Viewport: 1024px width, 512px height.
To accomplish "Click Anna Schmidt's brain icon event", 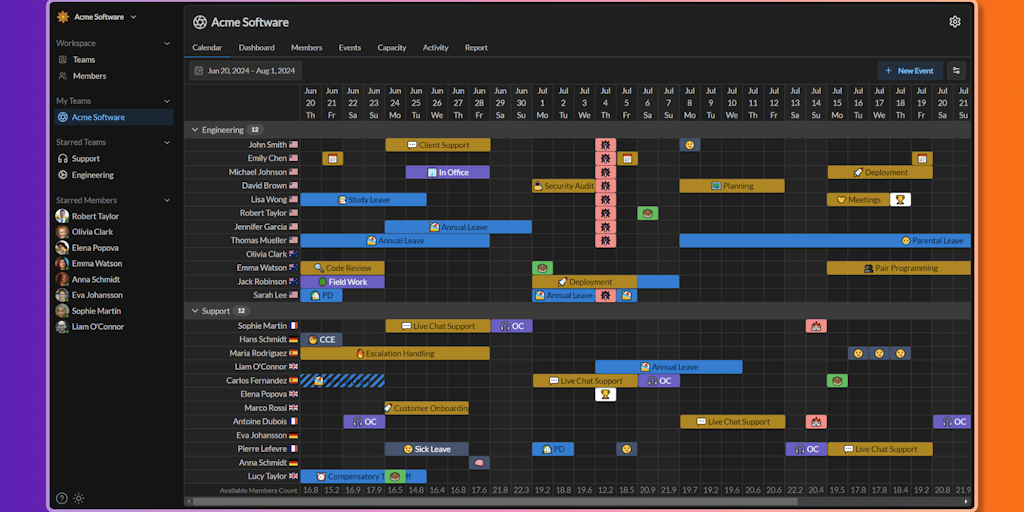I will point(479,462).
